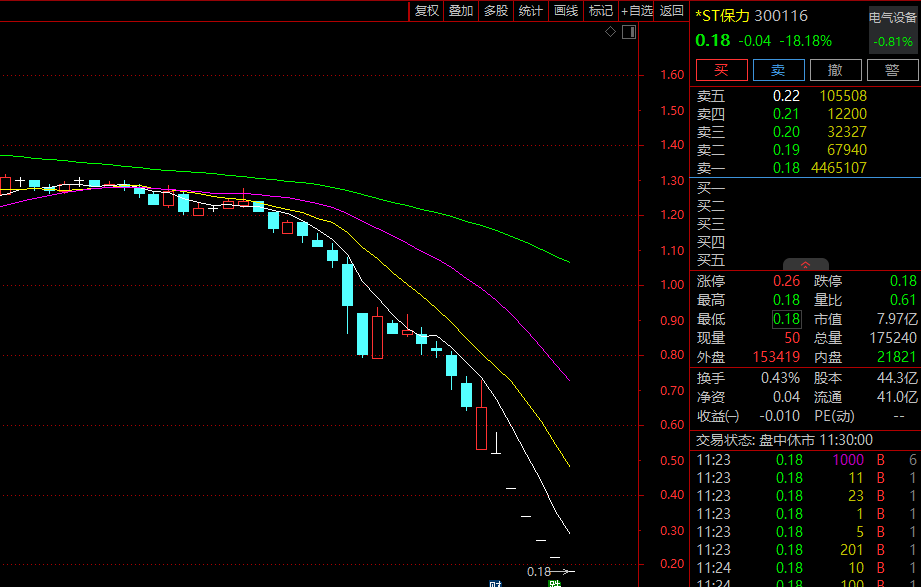Viewport: 921px width, 587px height.
Task: Open the 电气设备 sector badge
Action: [x=893, y=17]
